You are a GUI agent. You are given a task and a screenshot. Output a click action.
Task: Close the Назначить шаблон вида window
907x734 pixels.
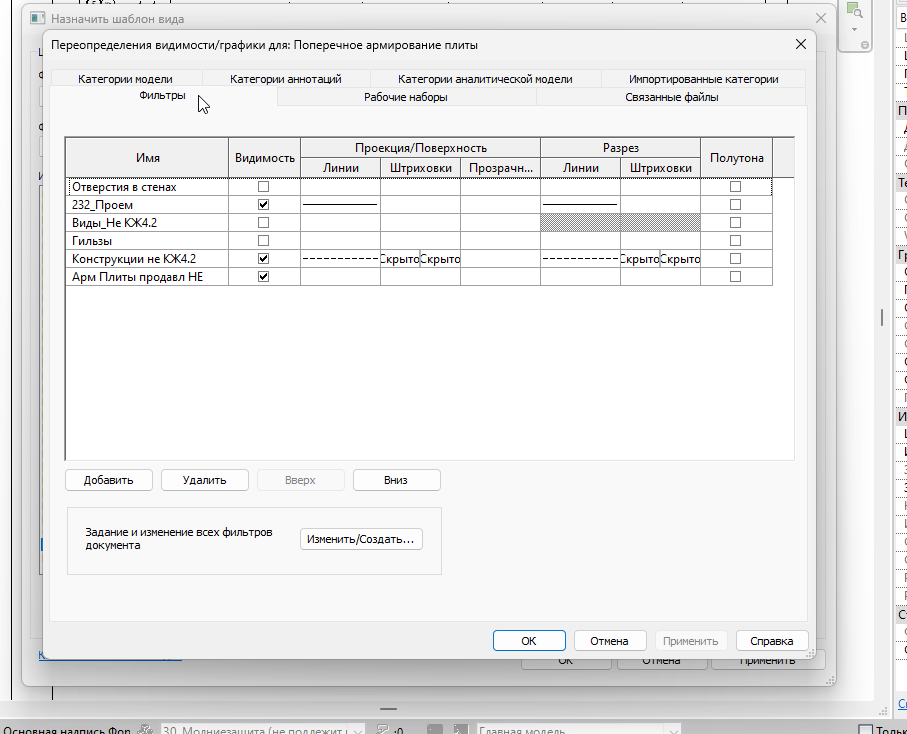pyautogui.click(x=820, y=19)
